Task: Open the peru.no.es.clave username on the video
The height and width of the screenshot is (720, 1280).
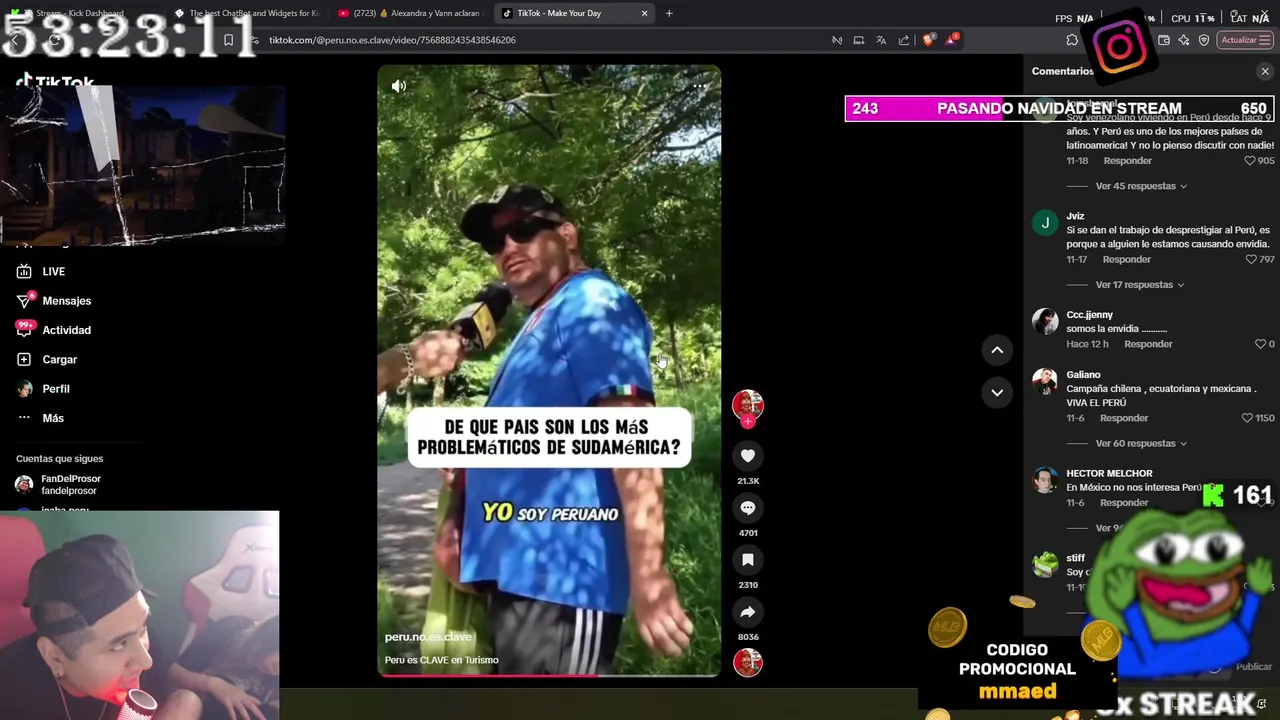Action: pyautogui.click(x=428, y=637)
